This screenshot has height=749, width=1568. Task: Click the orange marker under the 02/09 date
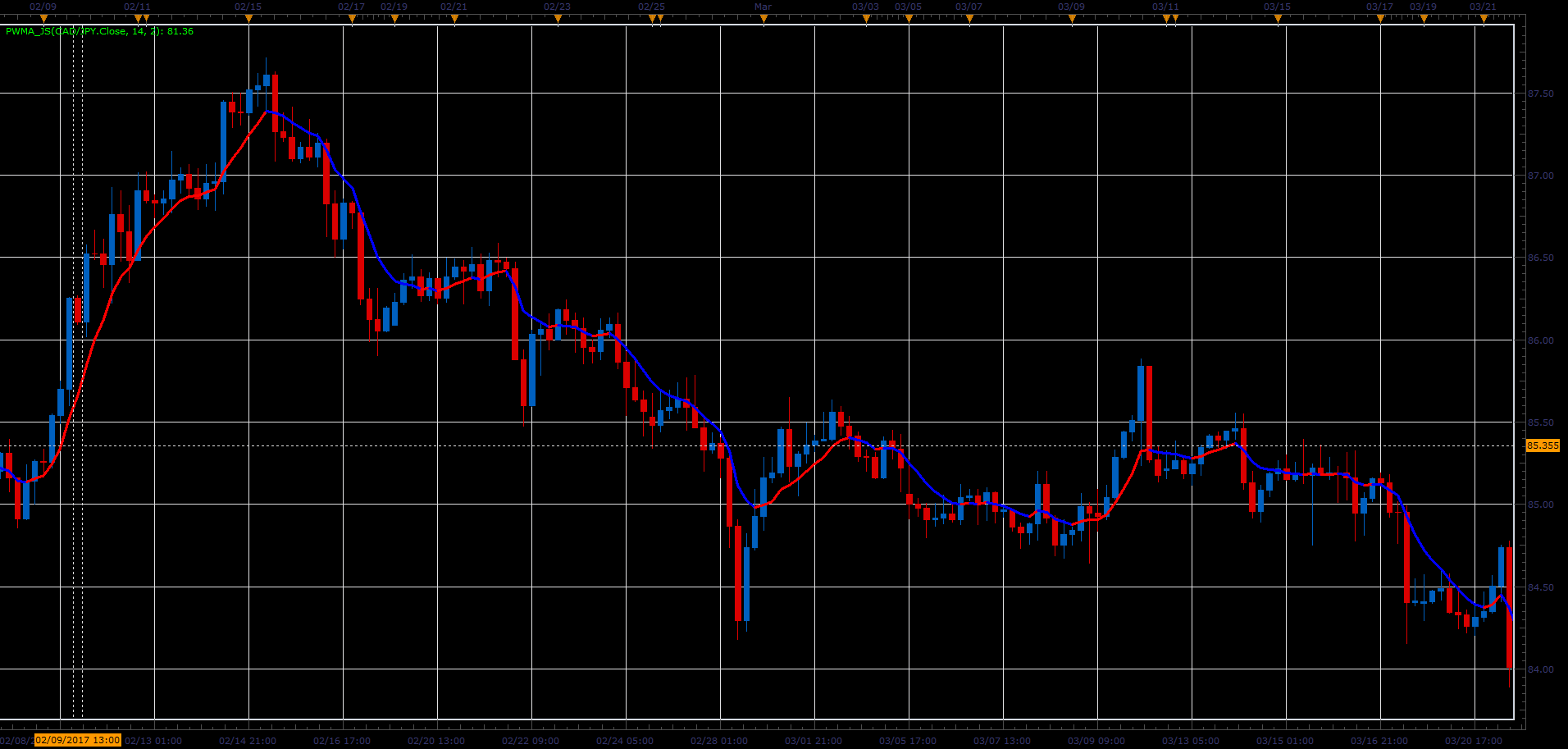click(43, 18)
